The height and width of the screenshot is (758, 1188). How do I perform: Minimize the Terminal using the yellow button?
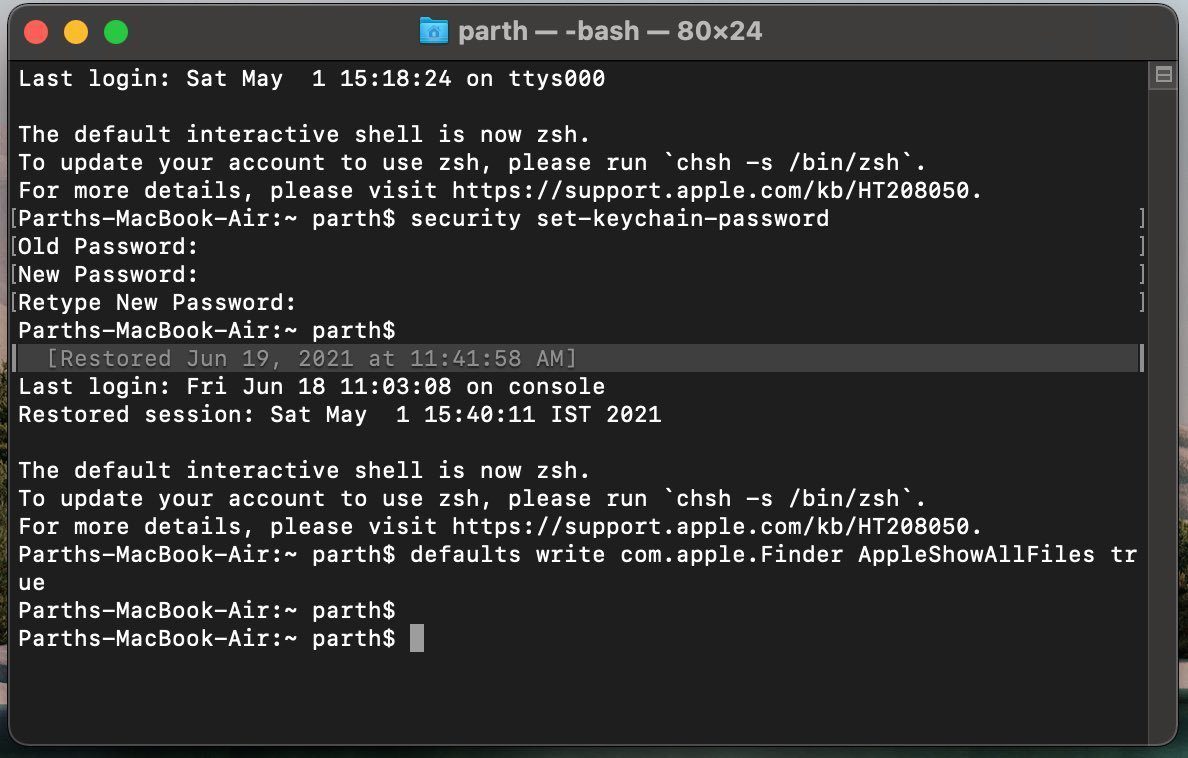76,33
